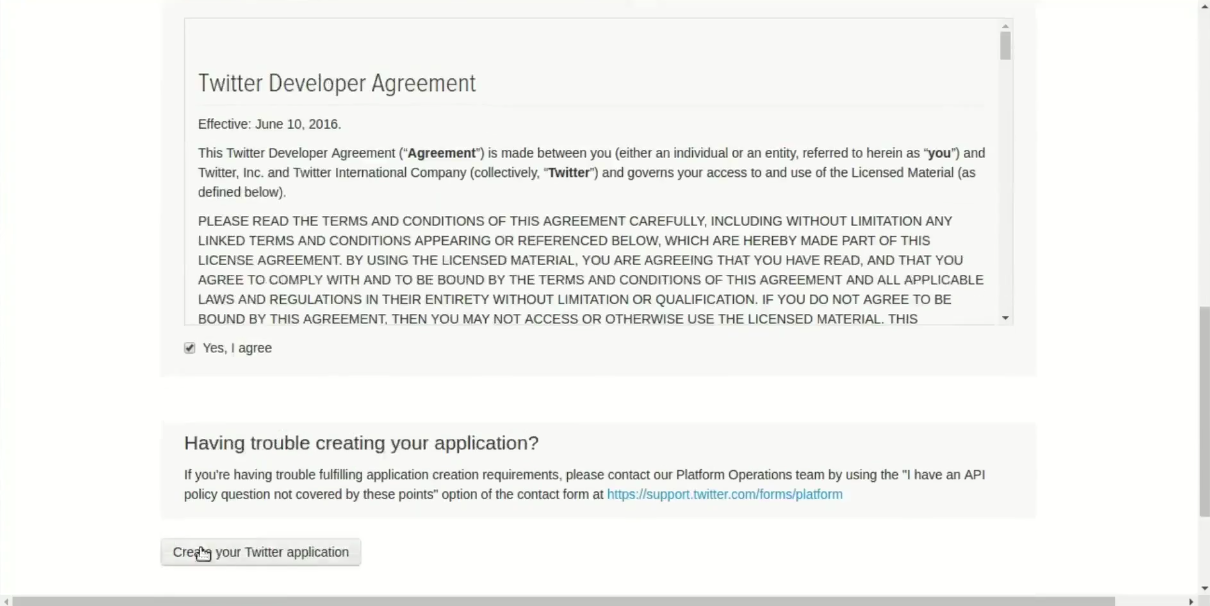Image resolution: width=1210 pixels, height=606 pixels.
Task: Click agreement box scroll-up arrow
Action: click(x=1005, y=25)
